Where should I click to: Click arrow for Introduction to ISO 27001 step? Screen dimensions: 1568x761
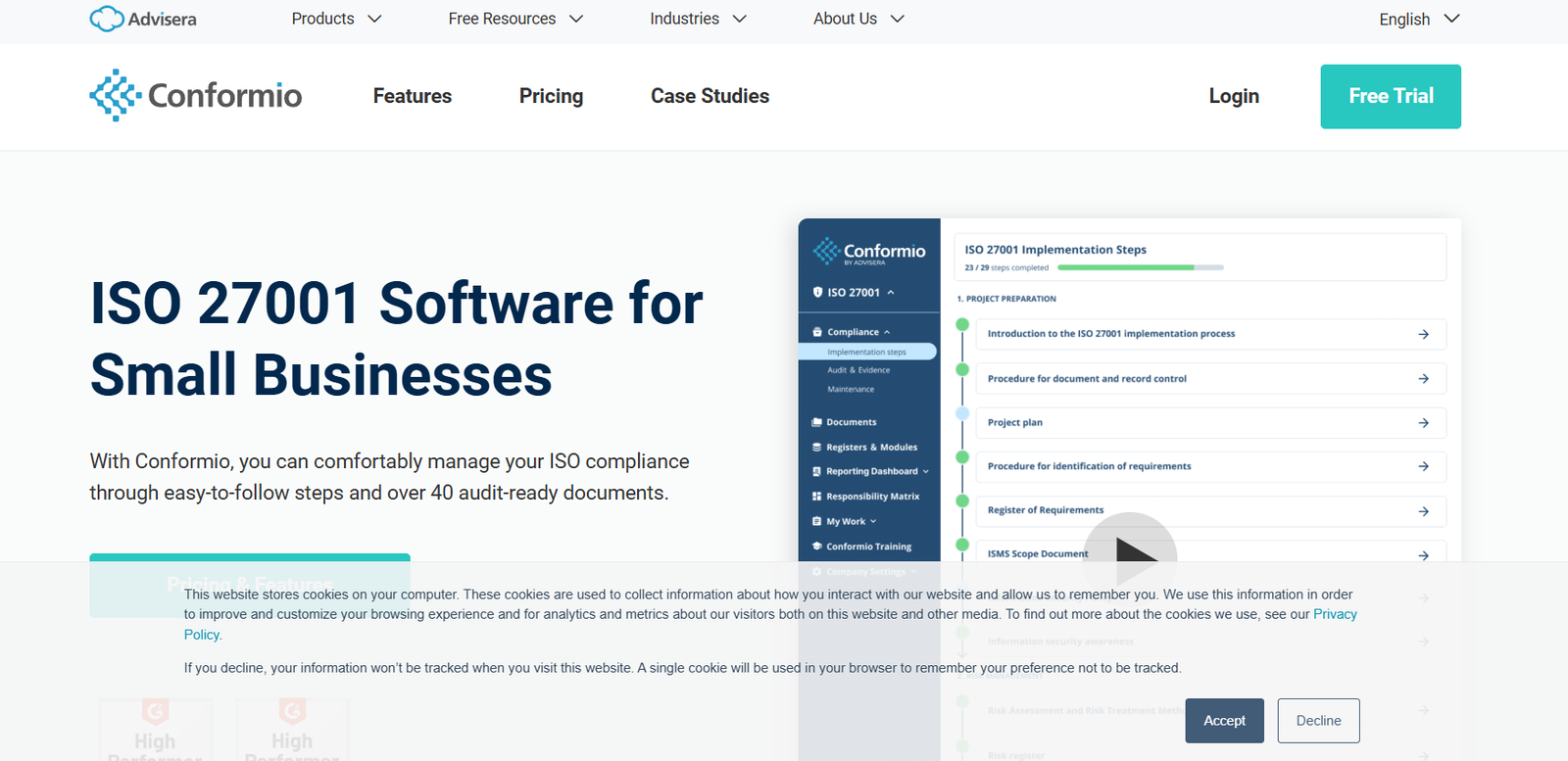point(1423,335)
